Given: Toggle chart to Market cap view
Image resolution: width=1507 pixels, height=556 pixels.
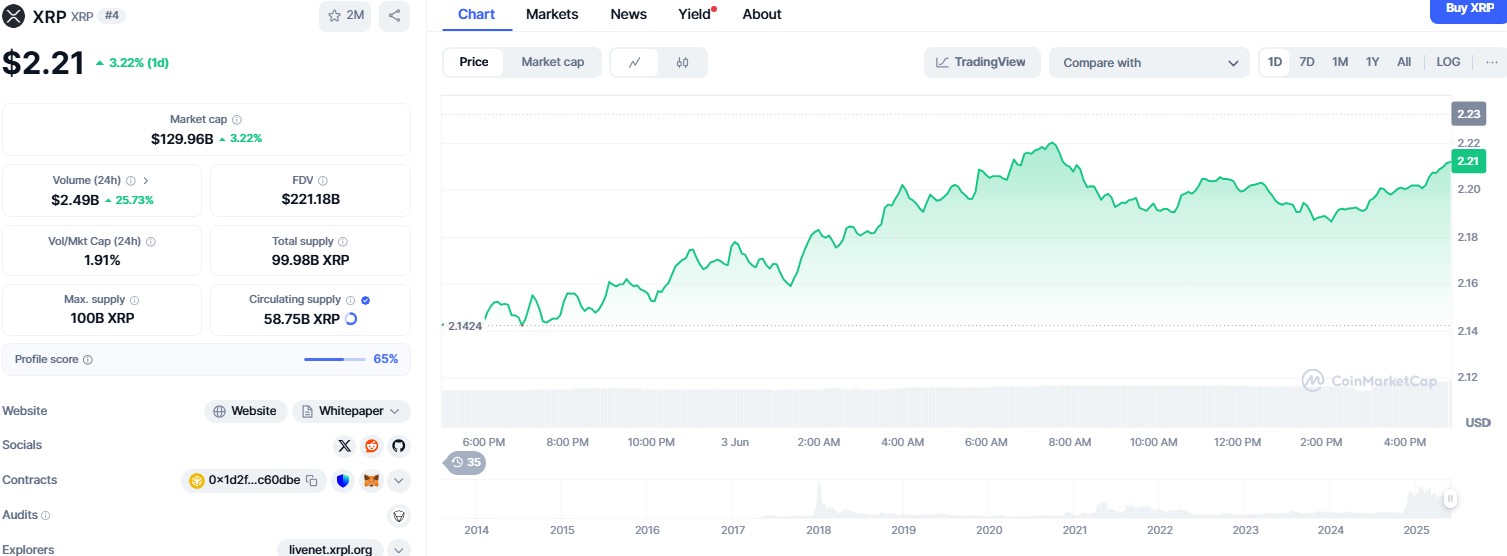Looking at the screenshot, I should point(552,62).
